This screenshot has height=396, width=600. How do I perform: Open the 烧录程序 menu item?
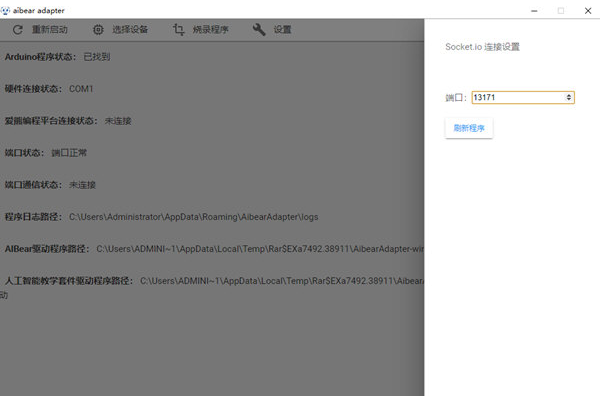(210, 29)
